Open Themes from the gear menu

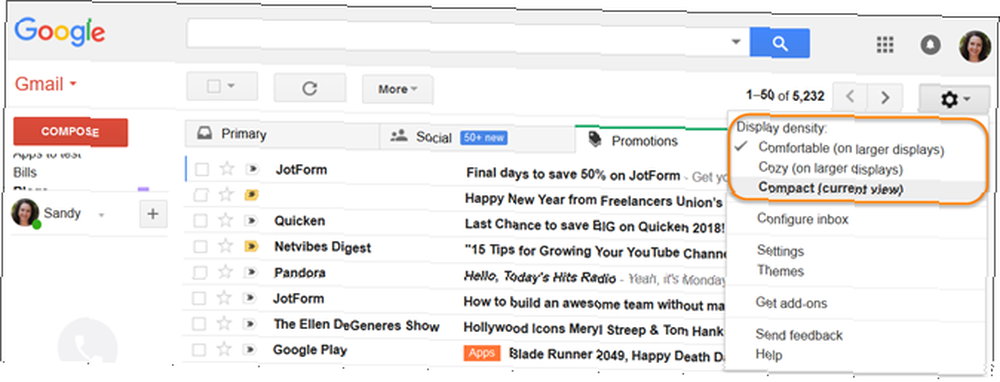tap(780, 271)
